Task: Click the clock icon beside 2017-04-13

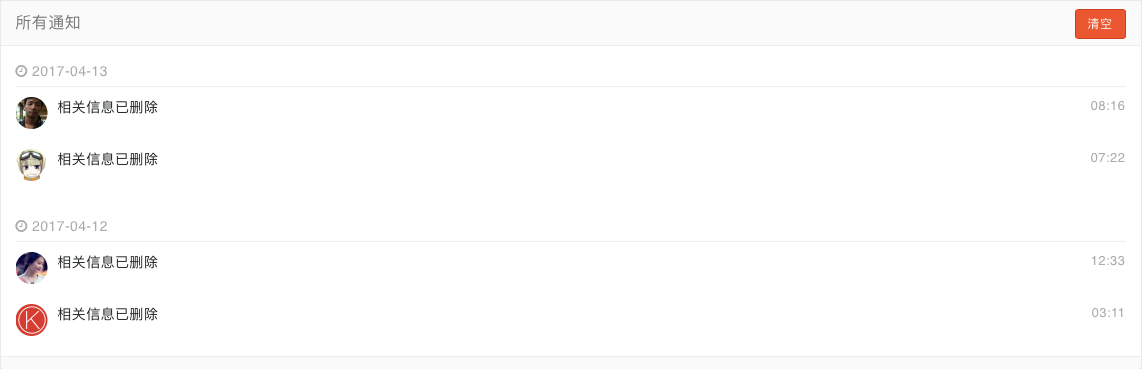Action: click(21, 71)
